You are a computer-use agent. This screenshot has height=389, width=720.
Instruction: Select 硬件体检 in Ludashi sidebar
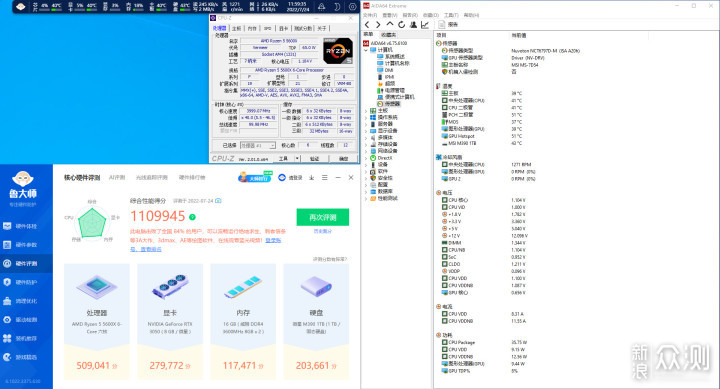(26, 226)
